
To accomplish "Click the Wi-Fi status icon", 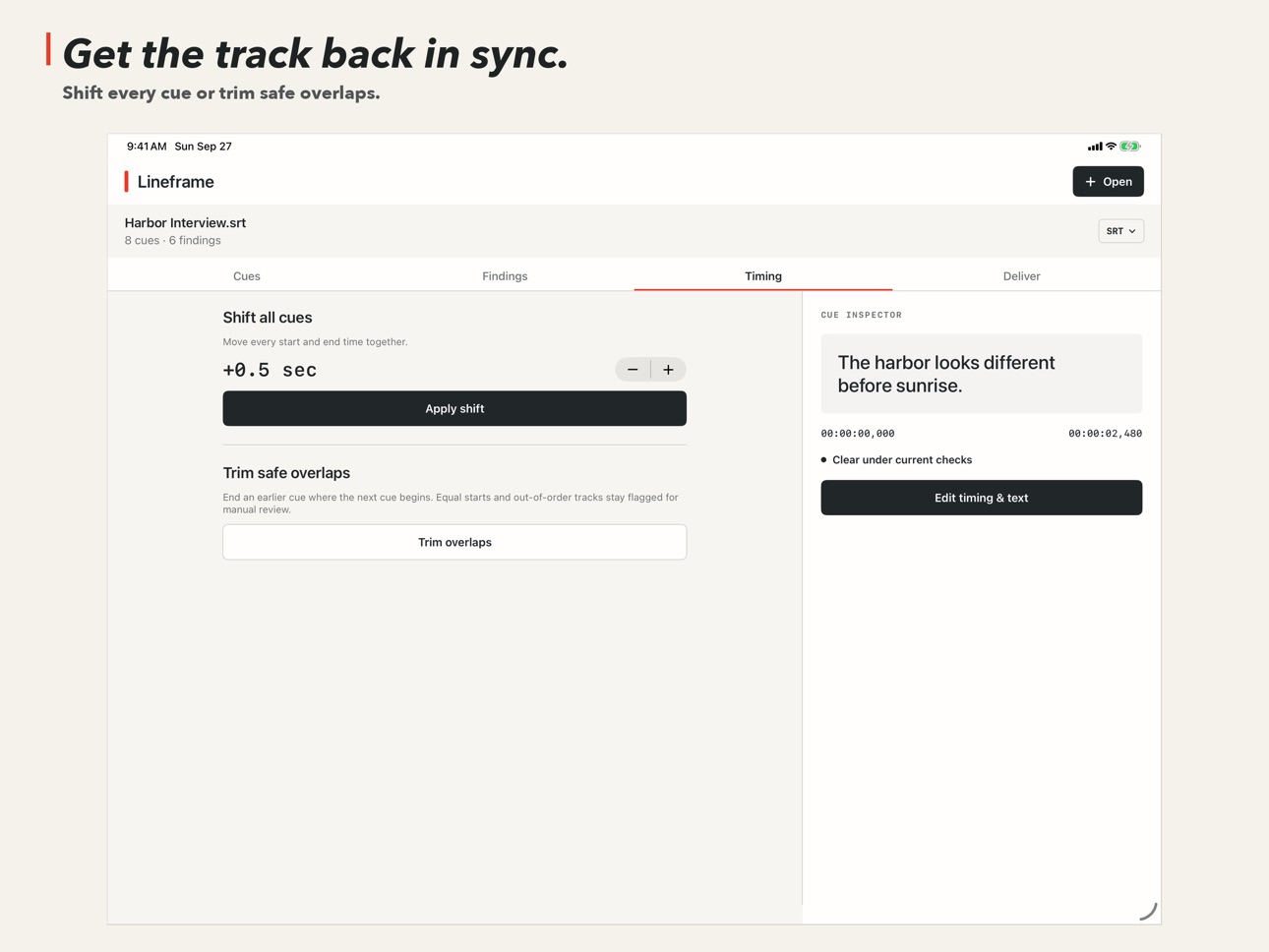I will pyautogui.click(x=1112, y=147).
